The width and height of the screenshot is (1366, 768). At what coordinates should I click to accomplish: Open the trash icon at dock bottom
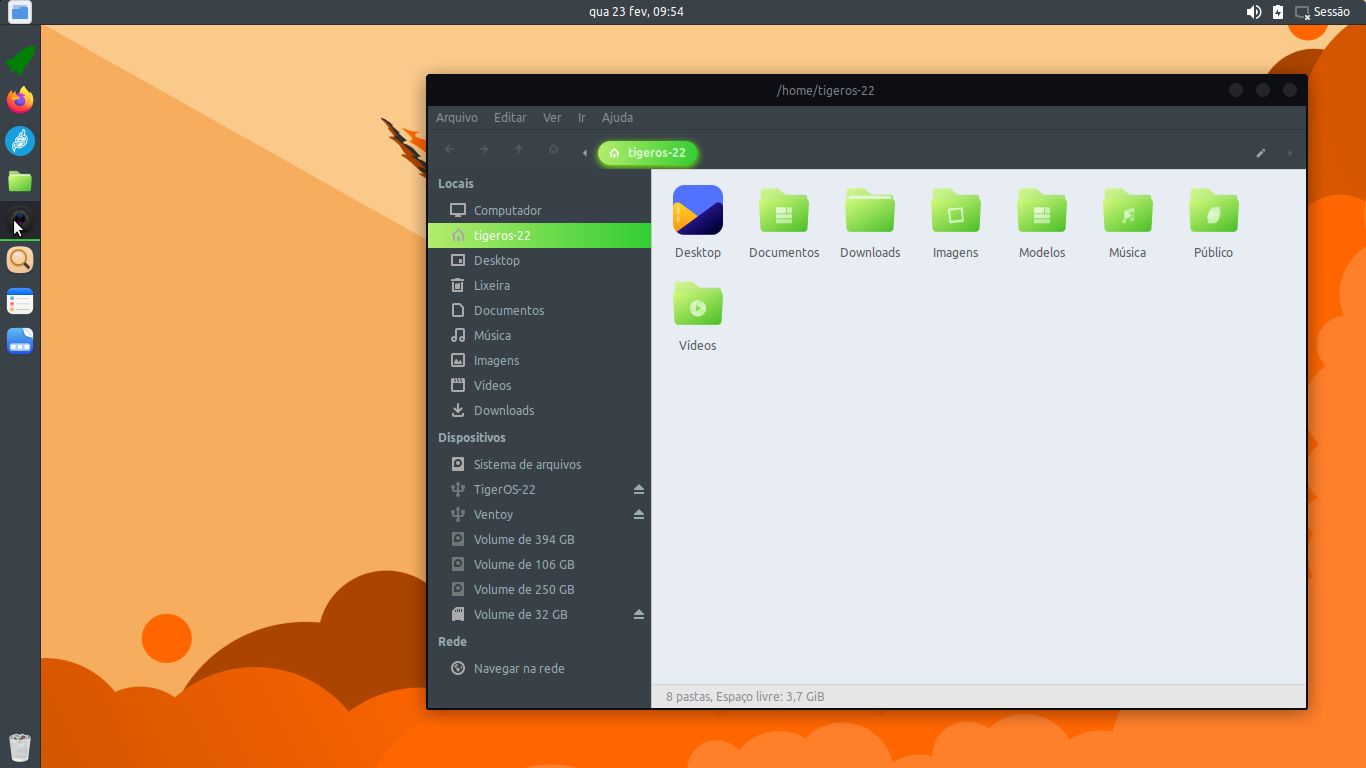tap(20, 747)
